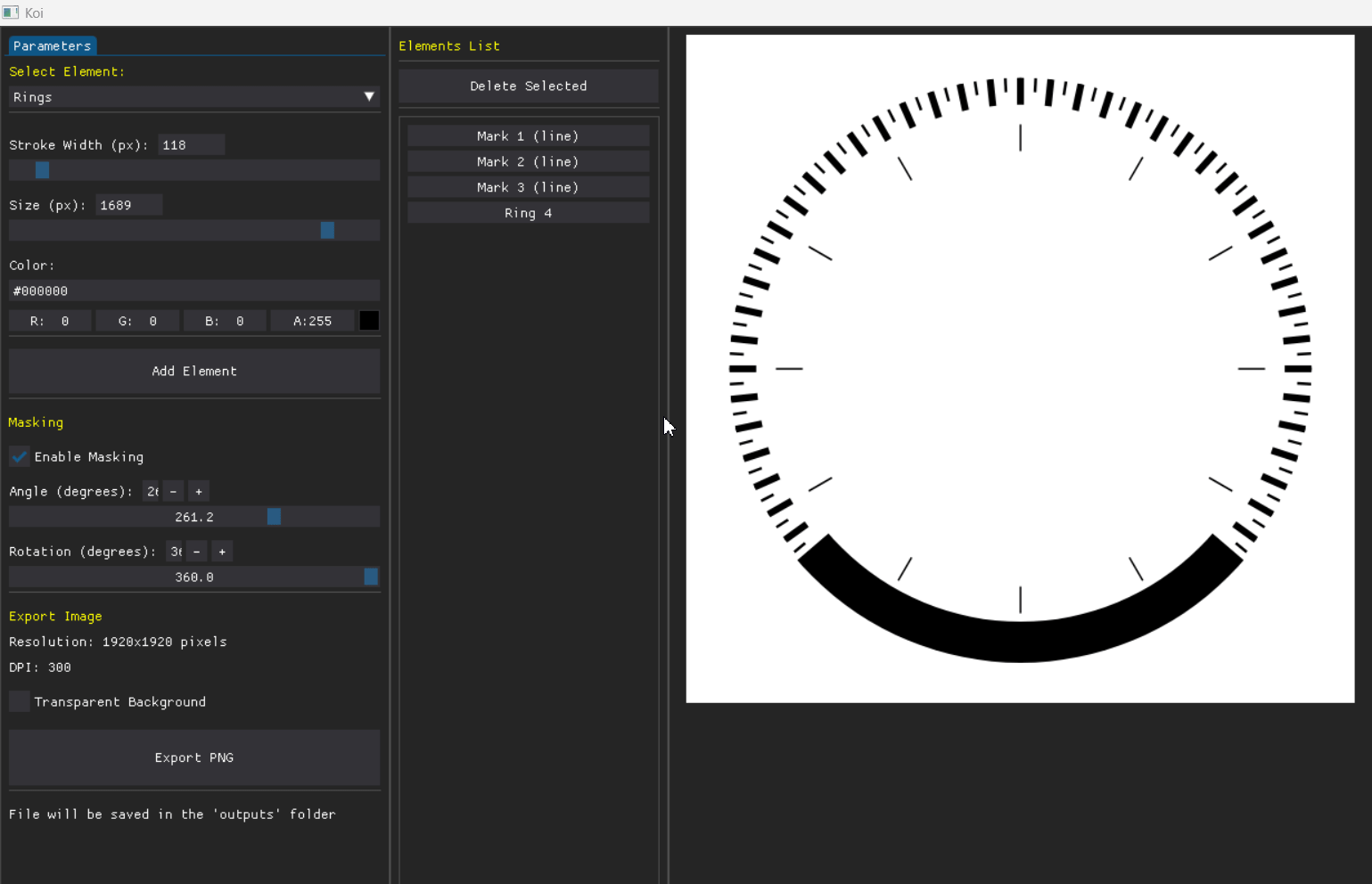Click the Stroke Width value field
1372x884 pixels.
[191, 145]
